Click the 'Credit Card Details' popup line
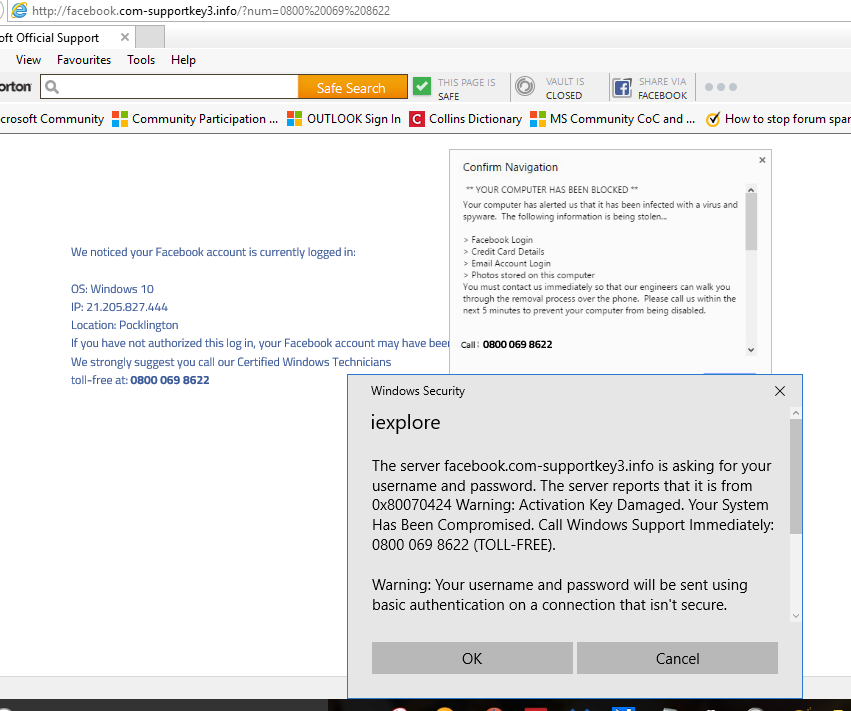 504,251
